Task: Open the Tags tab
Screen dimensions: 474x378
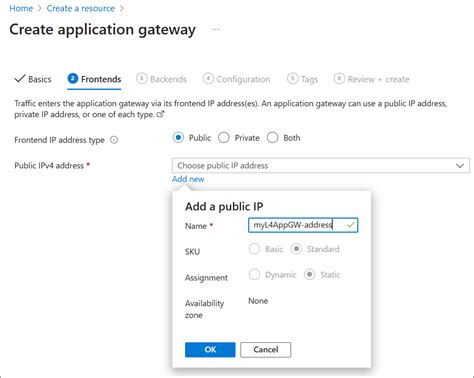Action: (x=303, y=79)
